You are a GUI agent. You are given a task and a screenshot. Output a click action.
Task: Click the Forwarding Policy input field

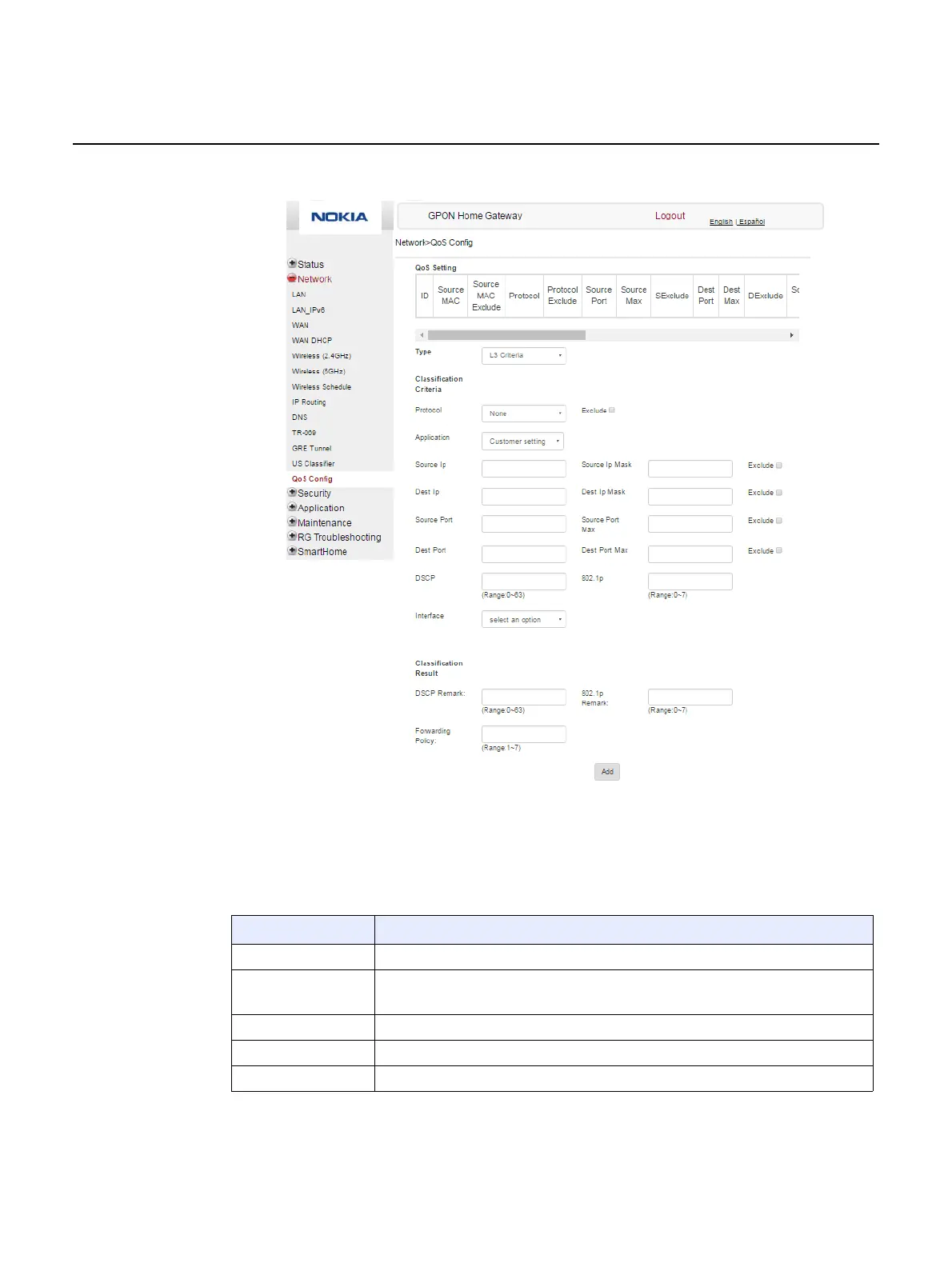[x=524, y=734]
